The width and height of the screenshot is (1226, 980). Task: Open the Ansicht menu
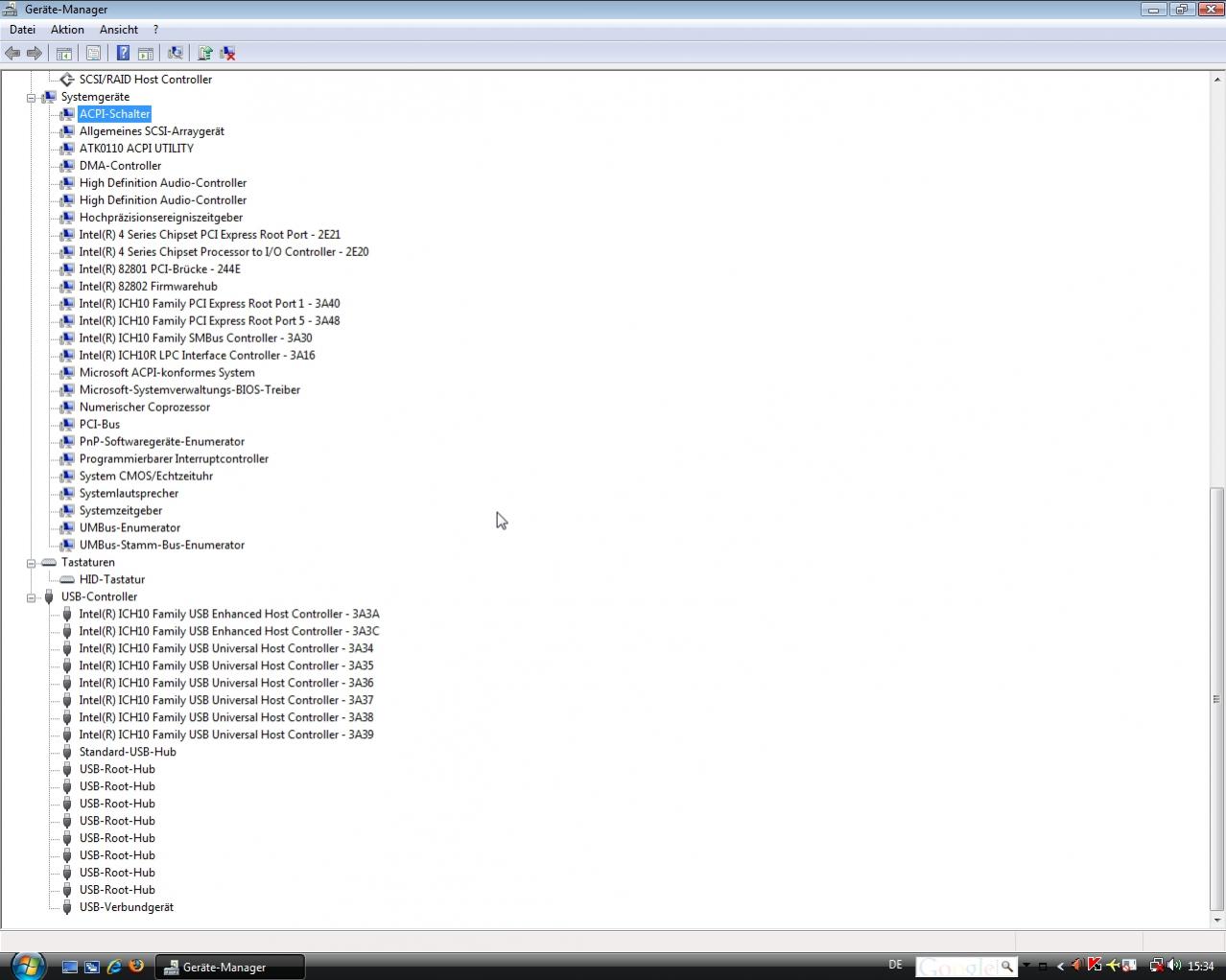119,30
